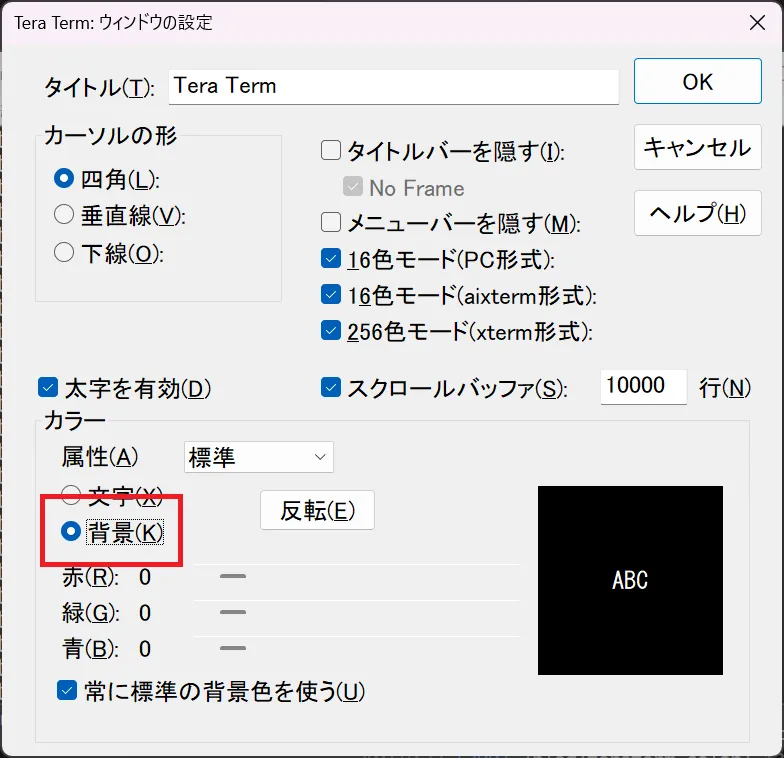Toggle メニューバーを隠す(M) checkbox
Image resolution: width=784 pixels, height=758 pixels.
[x=330, y=222]
